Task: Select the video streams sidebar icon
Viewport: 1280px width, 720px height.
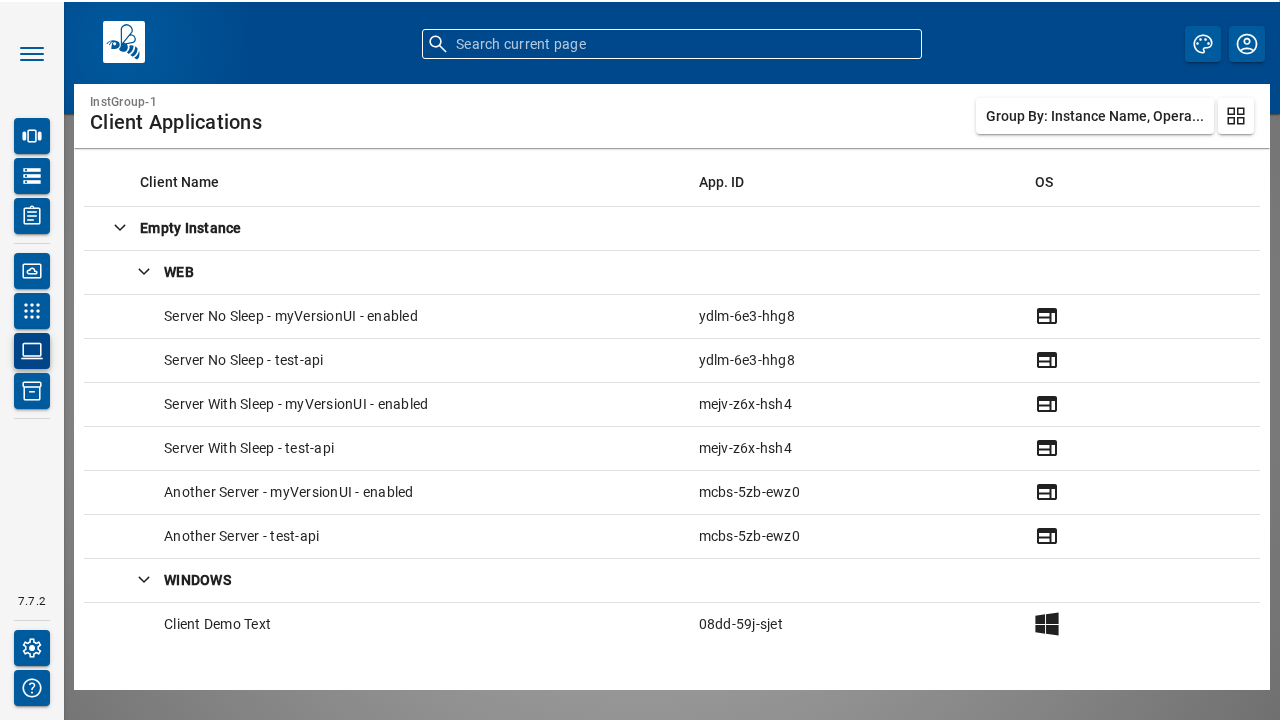Action: (x=31, y=136)
